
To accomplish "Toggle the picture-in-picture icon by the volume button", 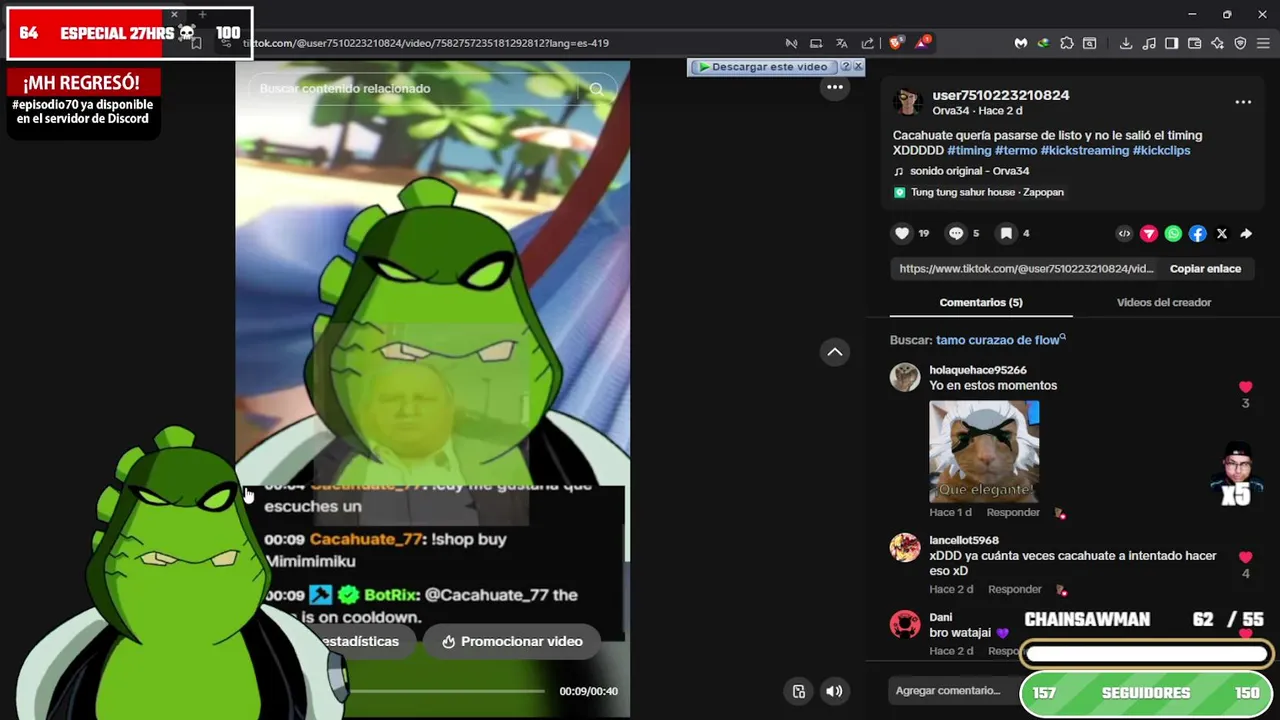I will tap(798, 691).
